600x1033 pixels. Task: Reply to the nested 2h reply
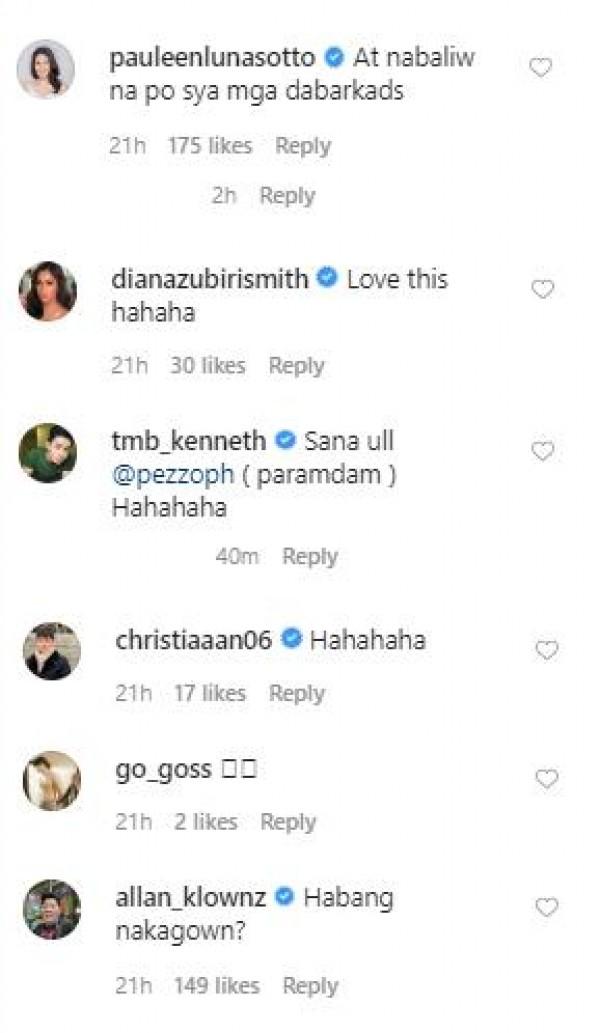pos(287,196)
